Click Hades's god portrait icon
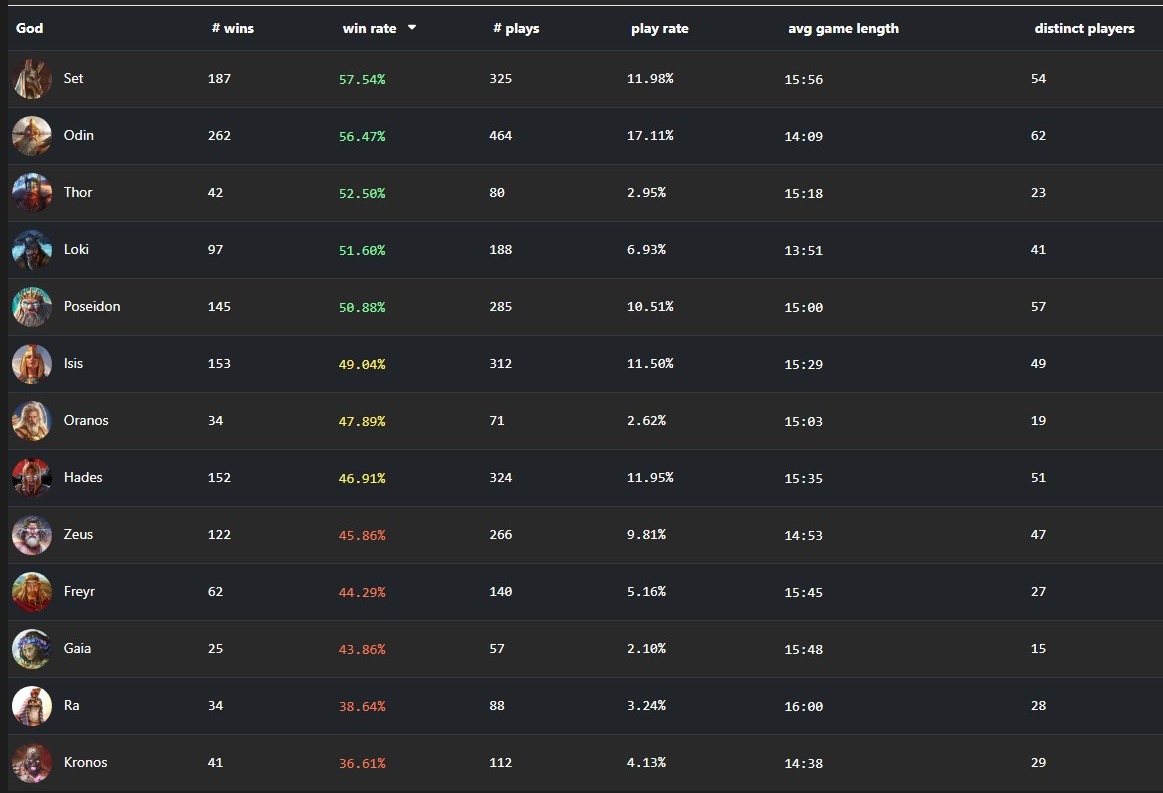 (32, 478)
